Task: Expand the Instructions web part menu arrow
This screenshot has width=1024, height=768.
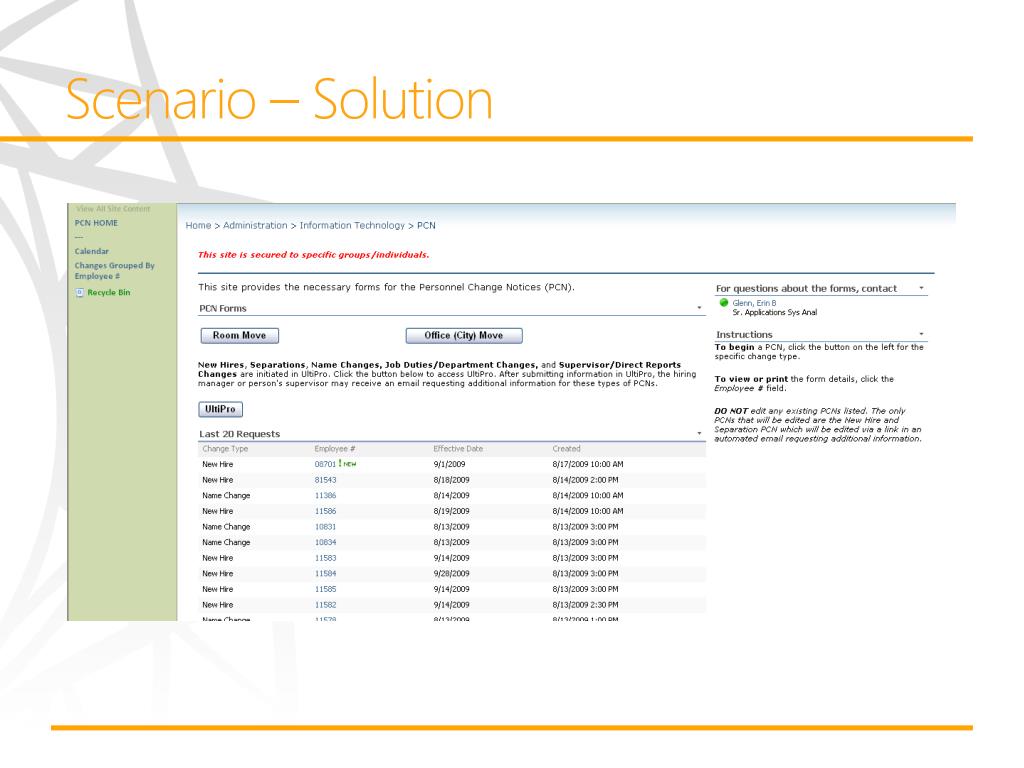Action: [x=921, y=334]
